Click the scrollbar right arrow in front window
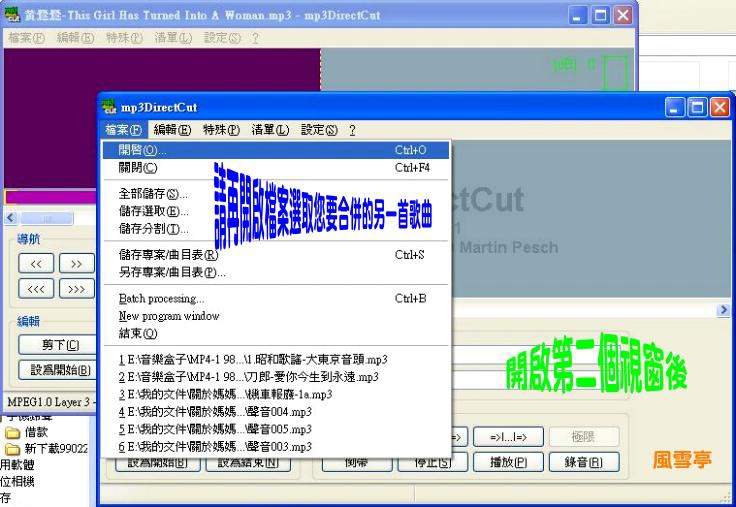Viewport: 736px width, 507px height. [723, 310]
